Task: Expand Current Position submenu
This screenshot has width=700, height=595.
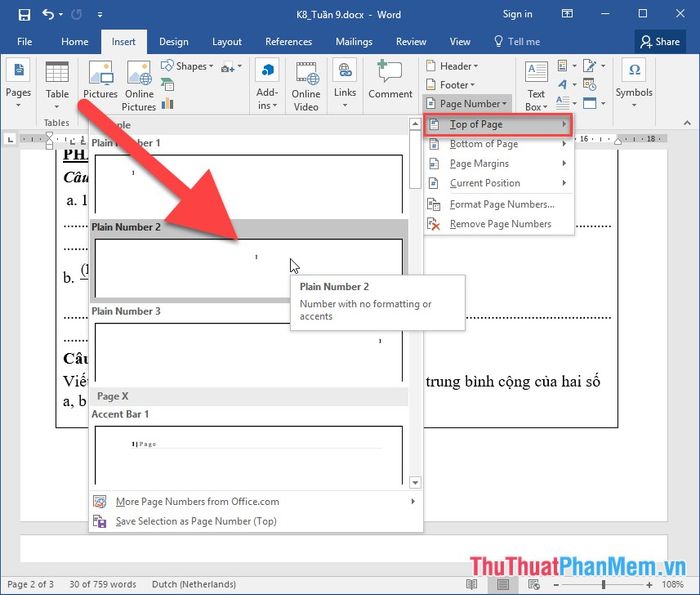Action: click(498, 183)
